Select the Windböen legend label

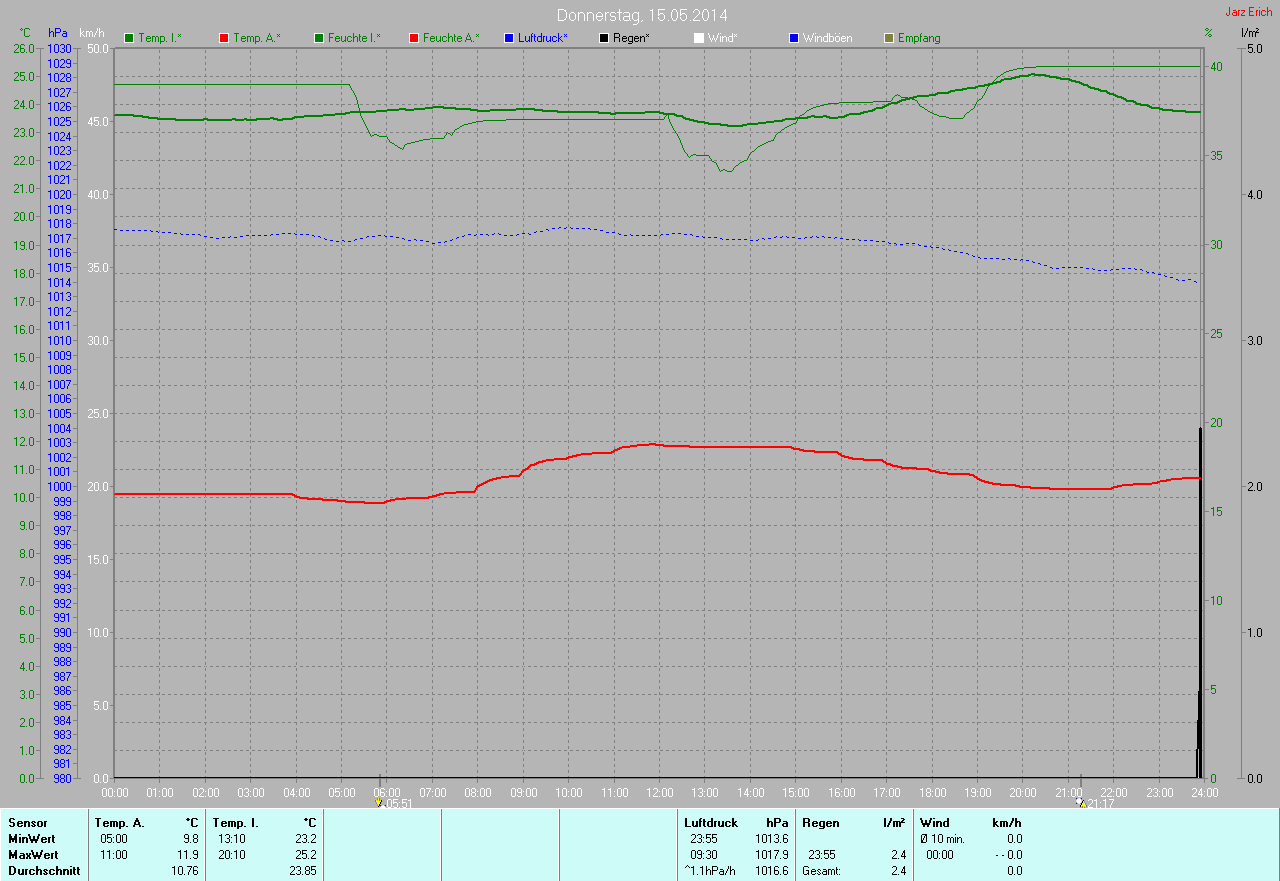click(x=828, y=38)
